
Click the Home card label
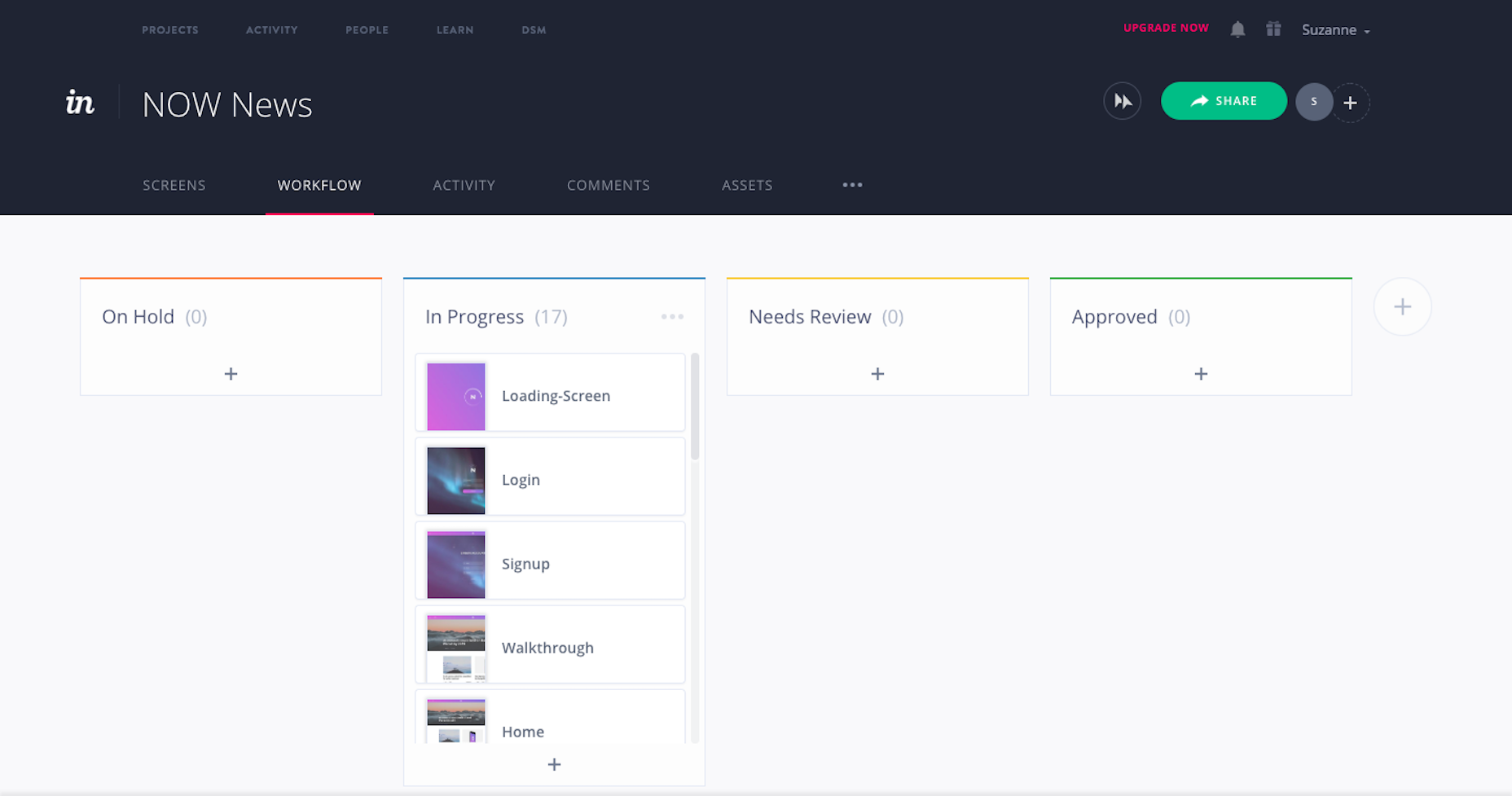pyautogui.click(x=523, y=732)
